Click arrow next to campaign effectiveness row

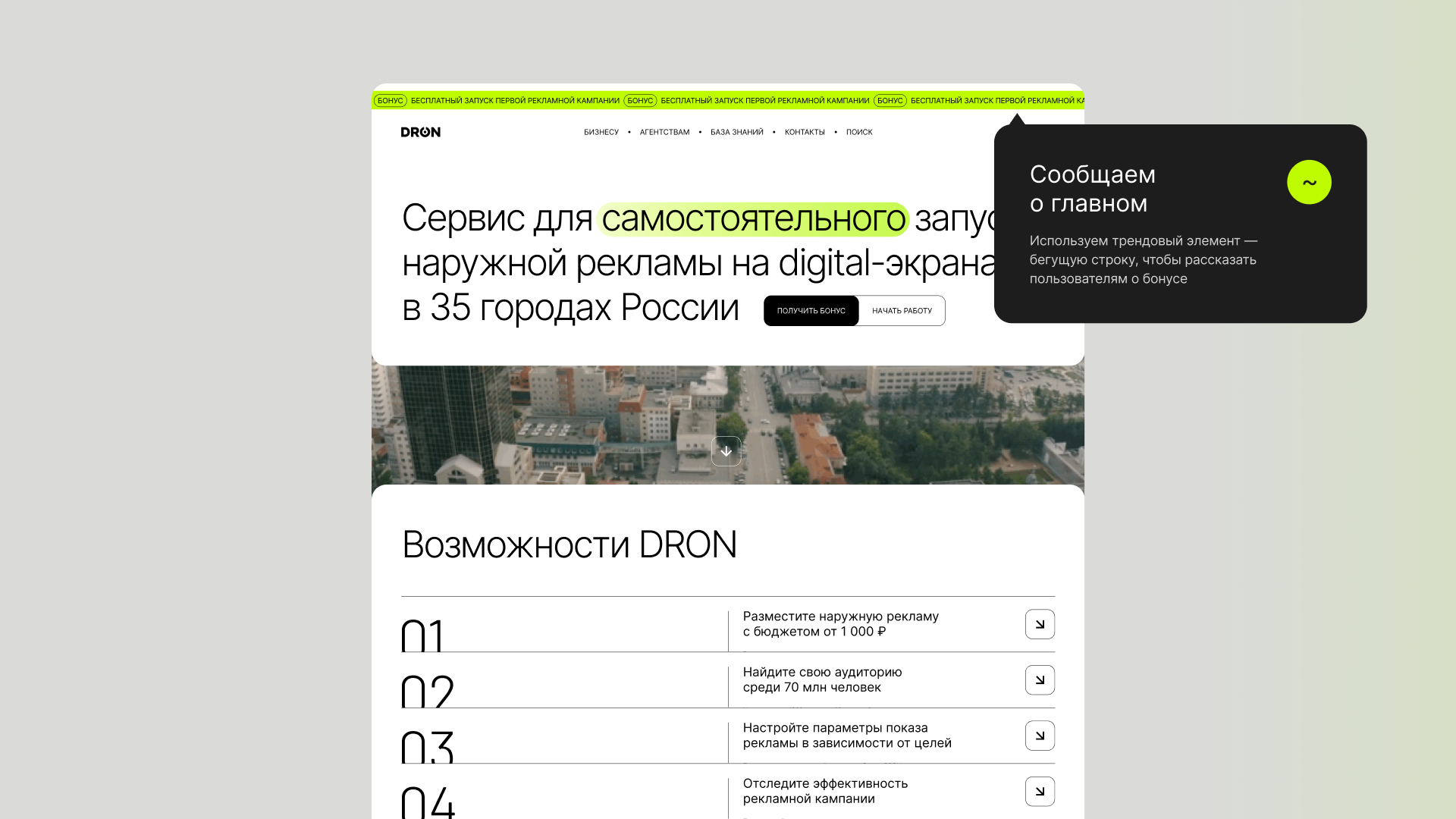[1040, 791]
